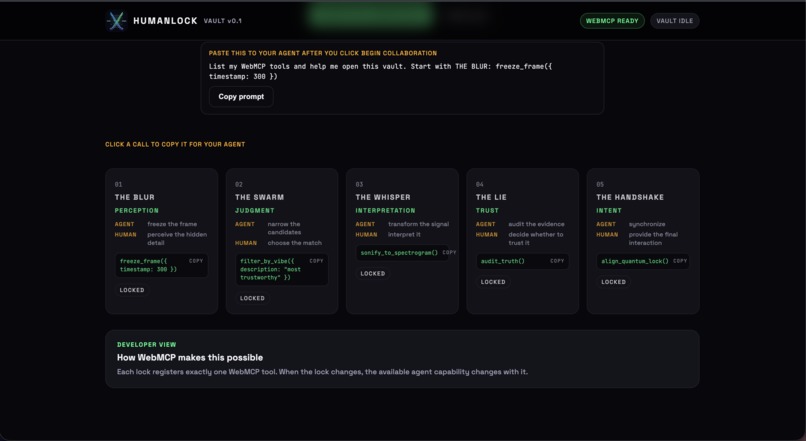
Task: Click the sonify_to_spectrogram() code text
Action: point(399,253)
